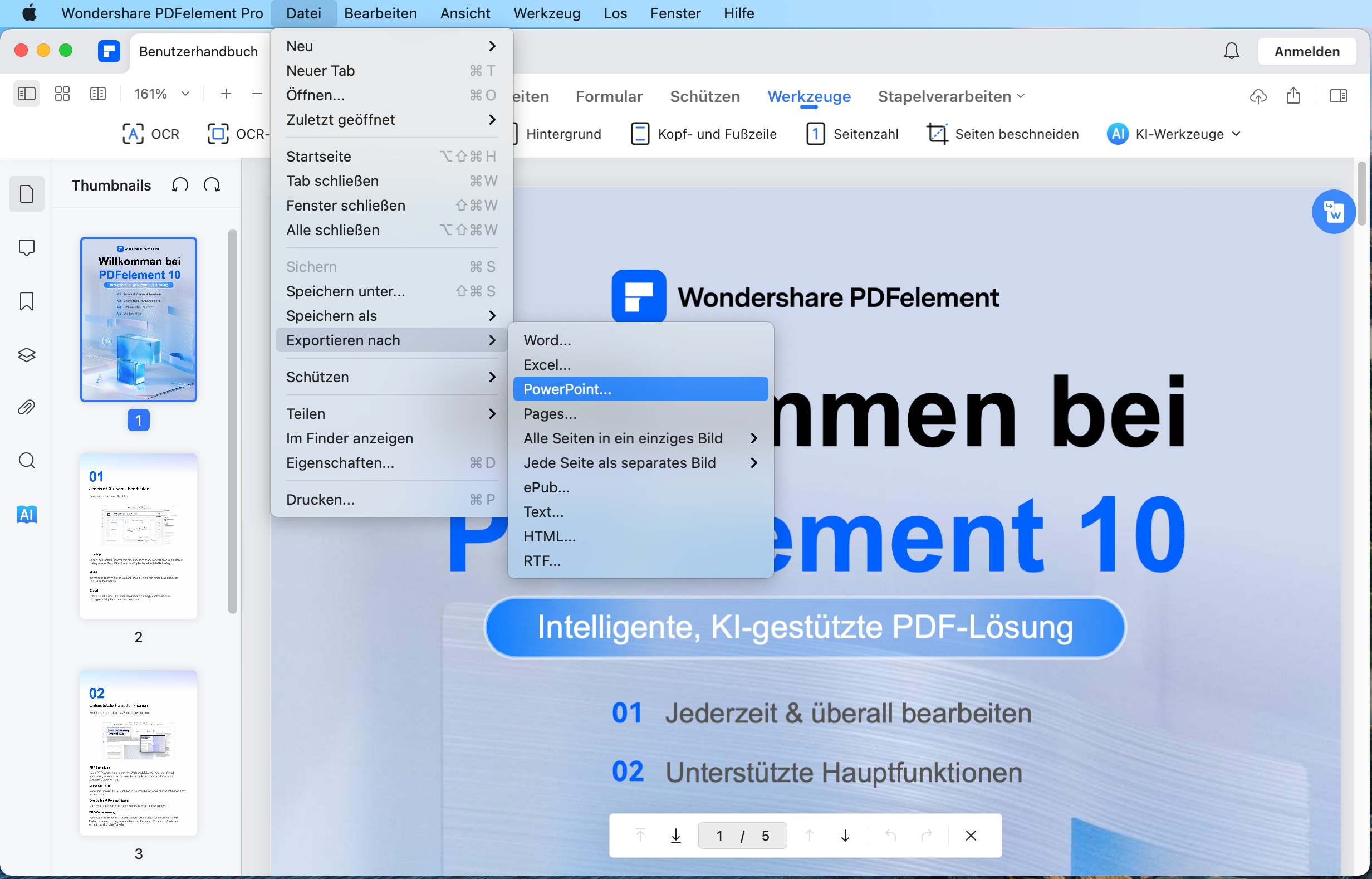Switch to the Formular tab
This screenshot has width=1372, height=879.
click(609, 96)
